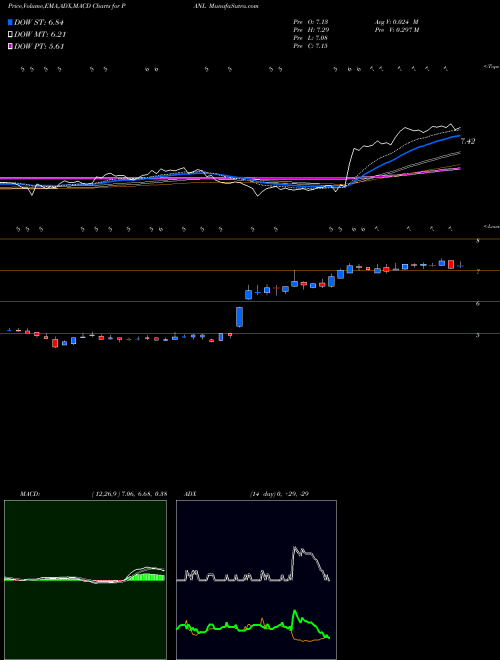The image size is (500, 660).
Task: Click the 'Pre O: 7.18' value
Action: 311,22
